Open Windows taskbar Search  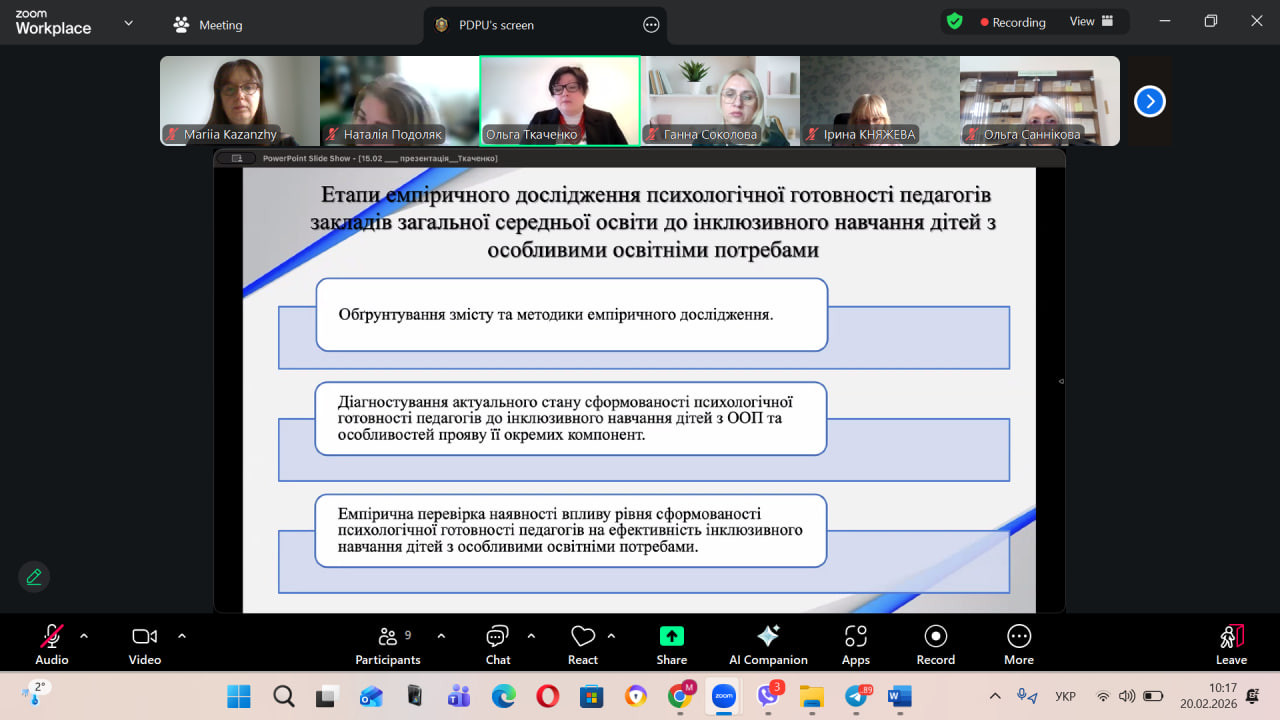coord(284,696)
